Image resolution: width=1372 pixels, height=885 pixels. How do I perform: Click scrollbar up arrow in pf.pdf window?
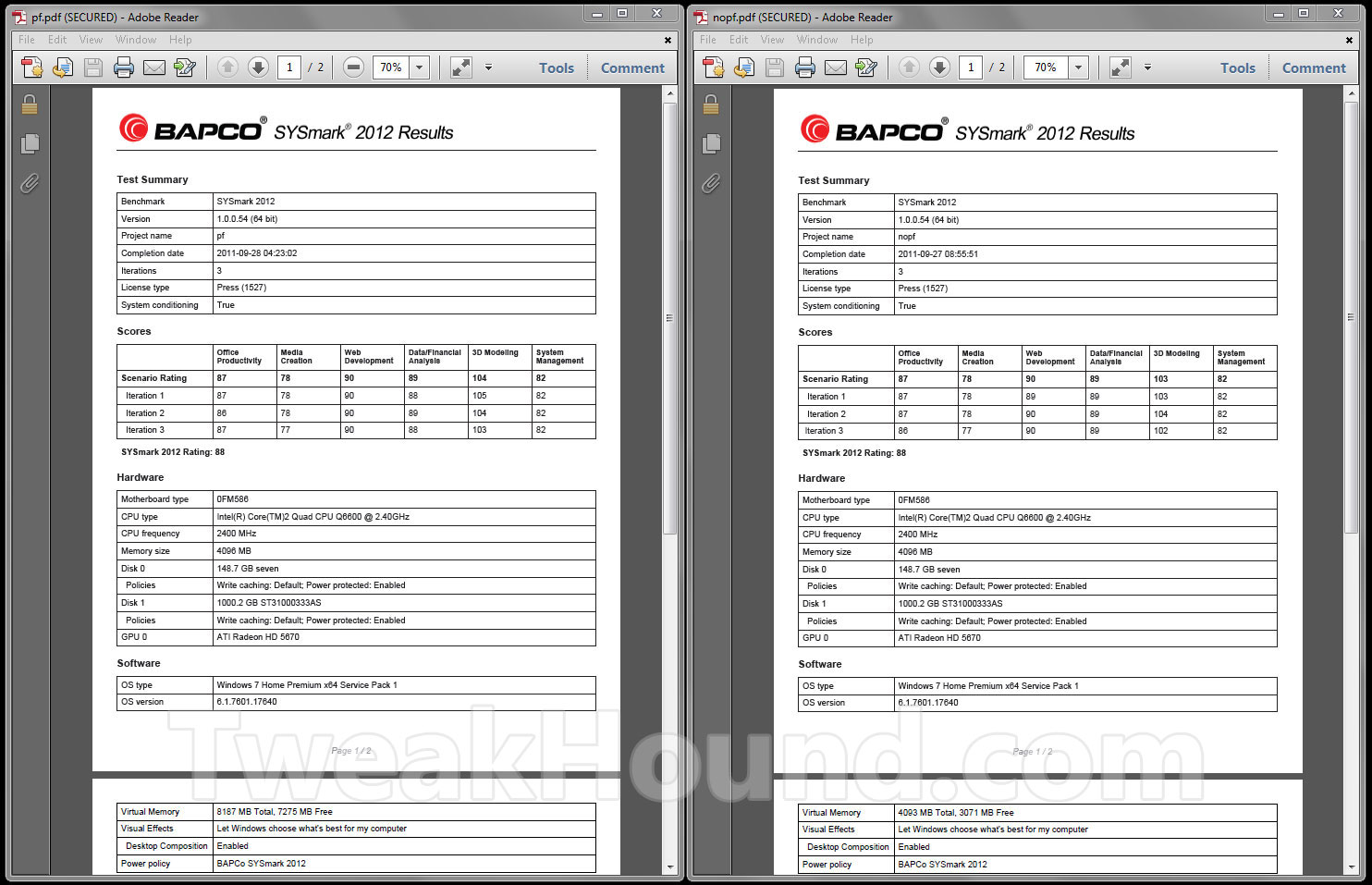coord(670,94)
